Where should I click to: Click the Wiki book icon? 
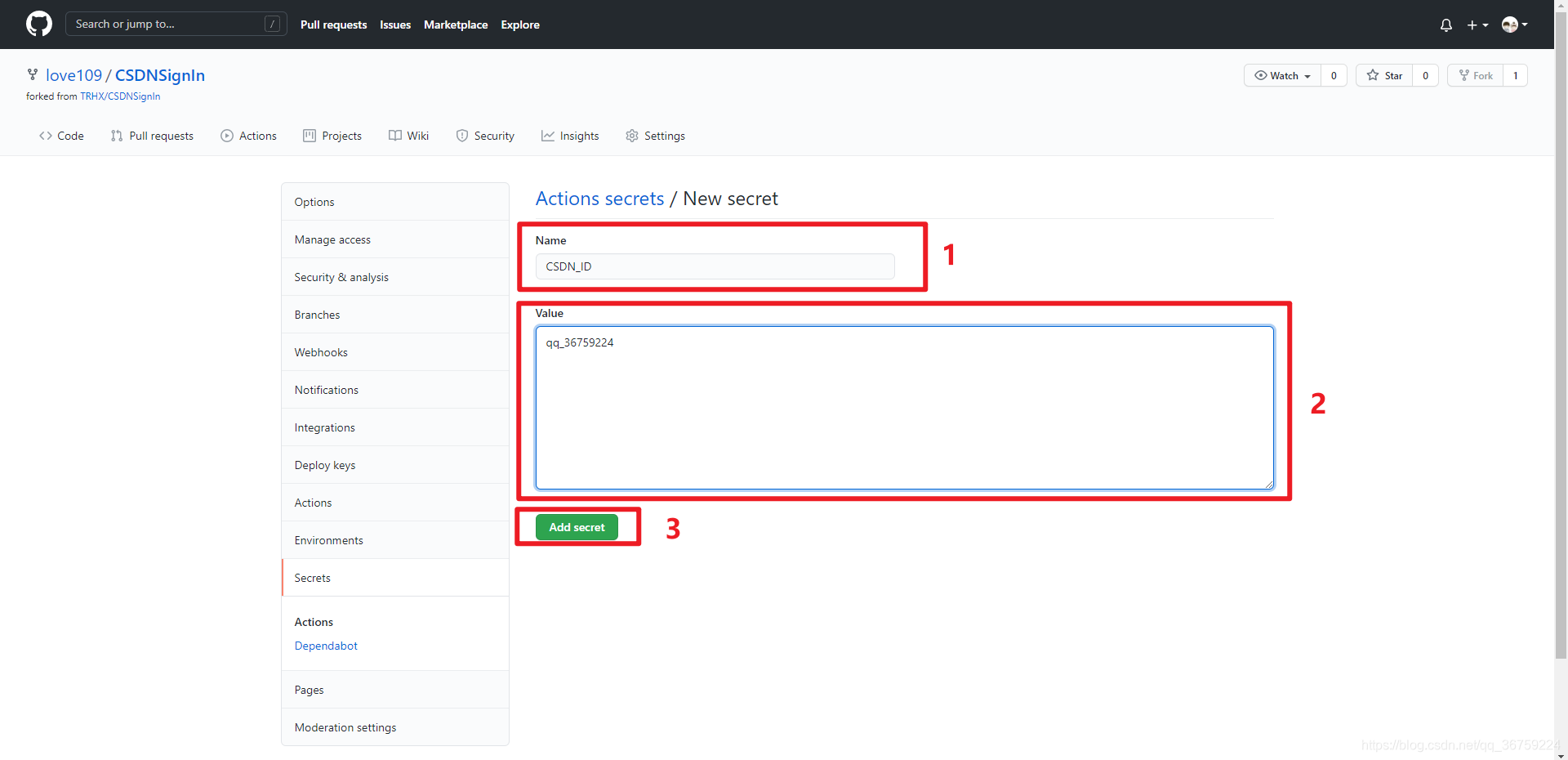pos(395,136)
